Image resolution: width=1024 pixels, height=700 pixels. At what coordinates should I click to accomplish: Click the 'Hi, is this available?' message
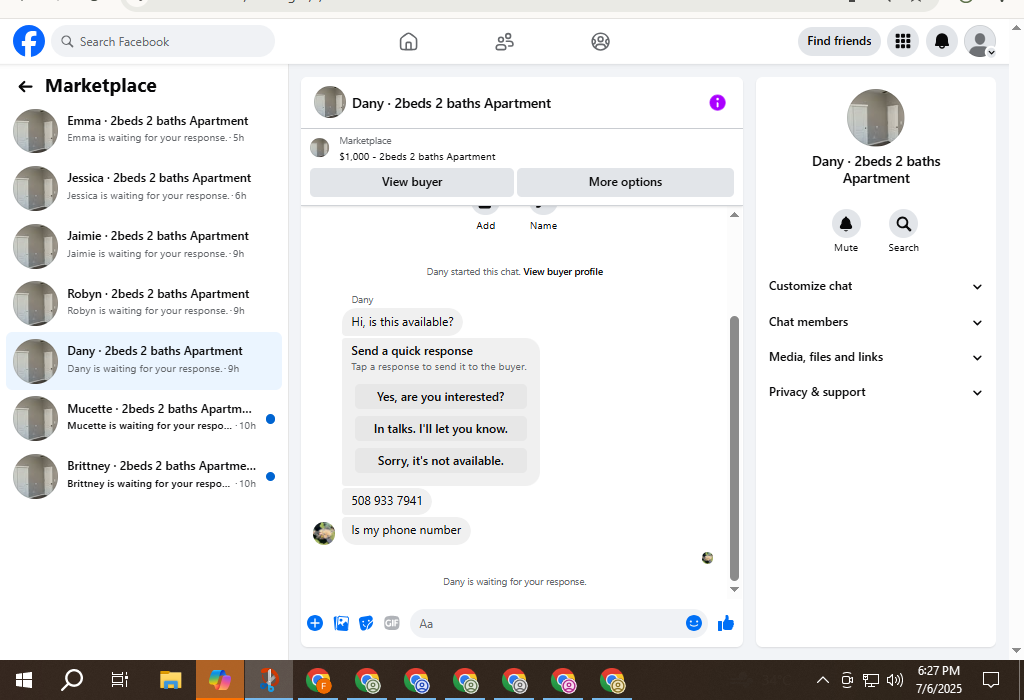pyautogui.click(x=402, y=322)
